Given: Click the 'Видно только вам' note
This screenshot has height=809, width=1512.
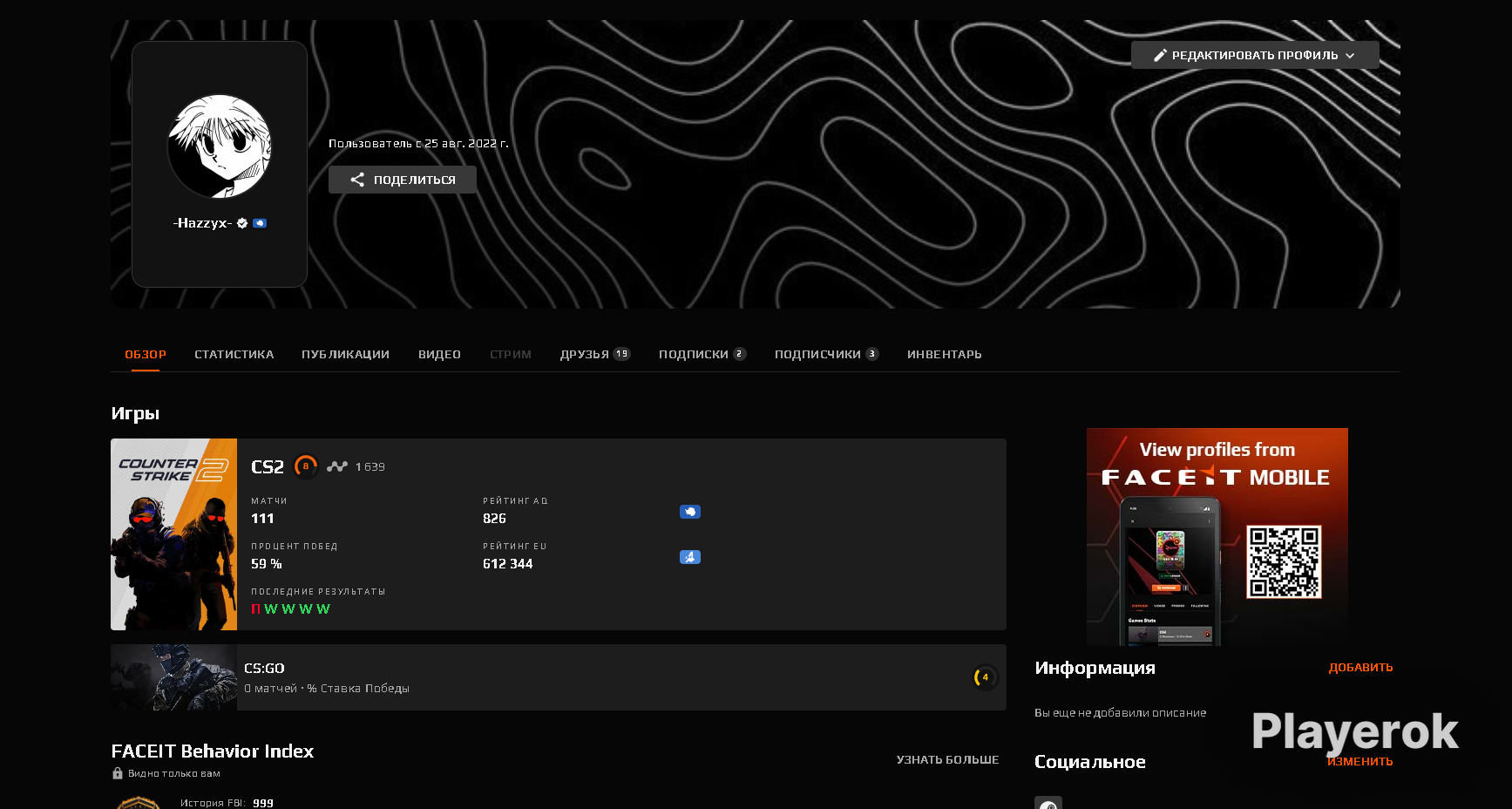Looking at the screenshot, I should 174,773.
